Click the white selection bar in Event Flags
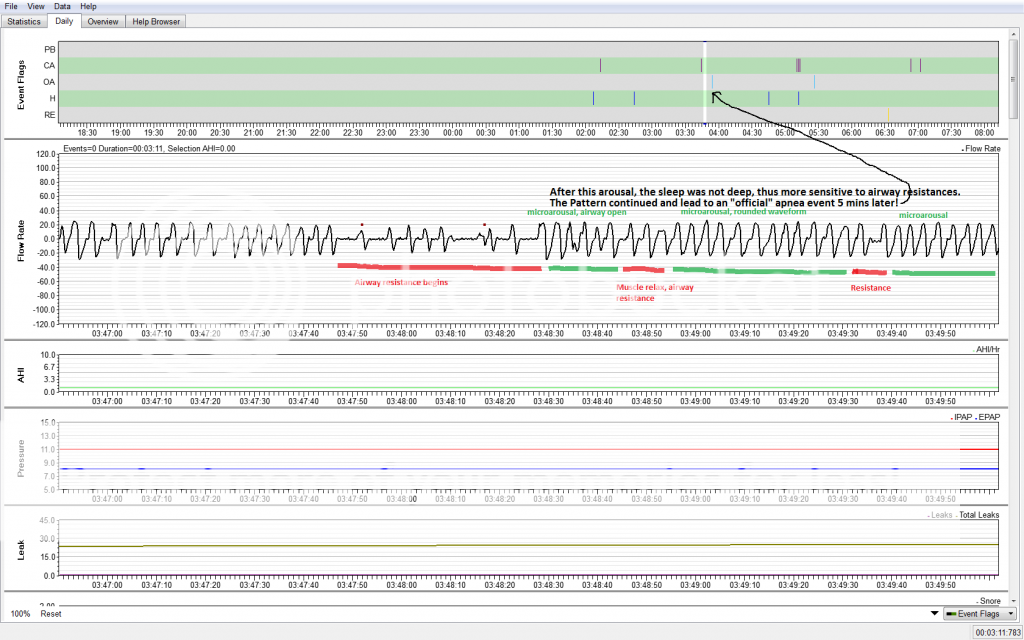The image size is (1024, 640). [704, 80]
